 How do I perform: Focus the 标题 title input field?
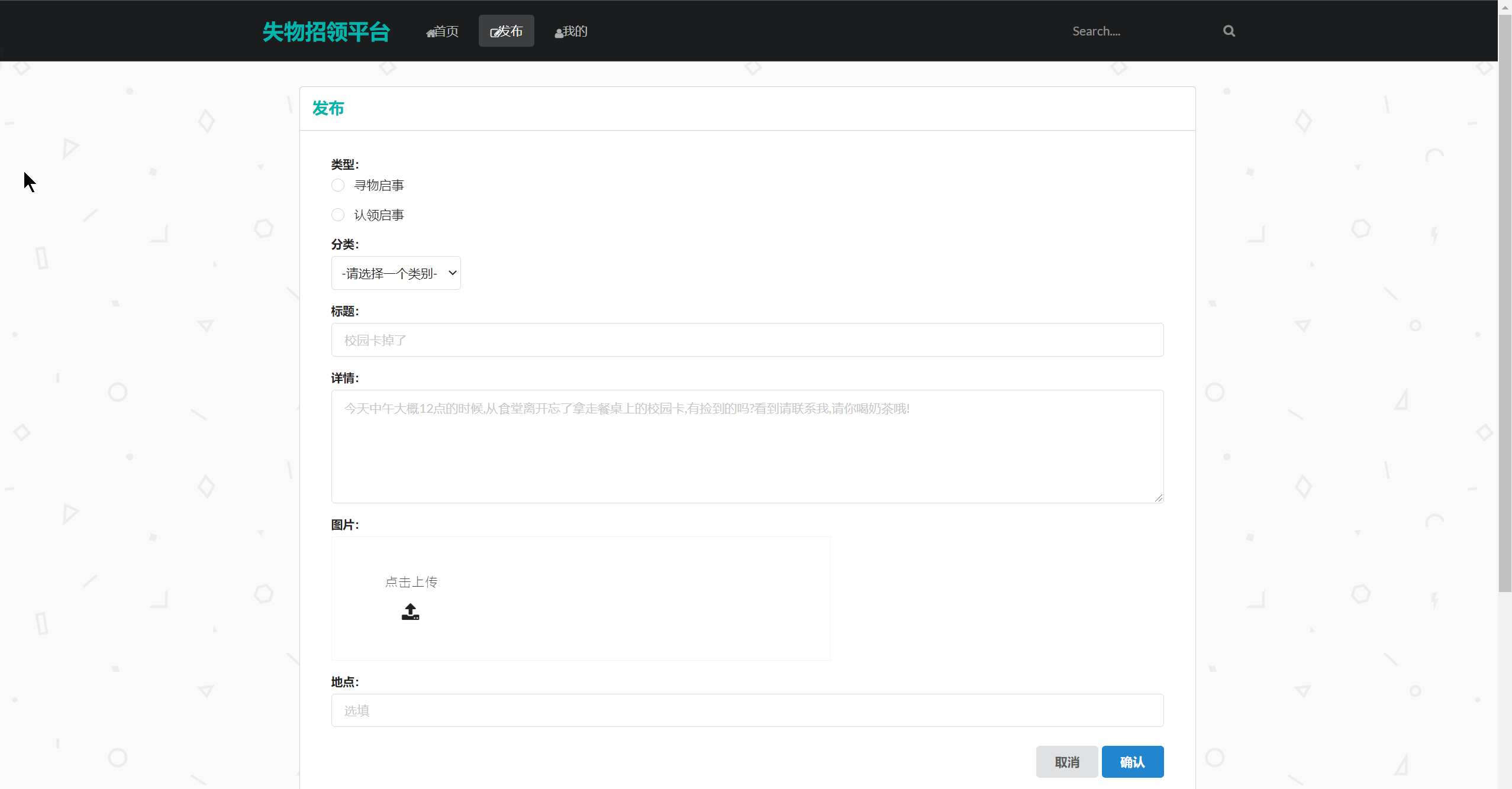point(747,340)
